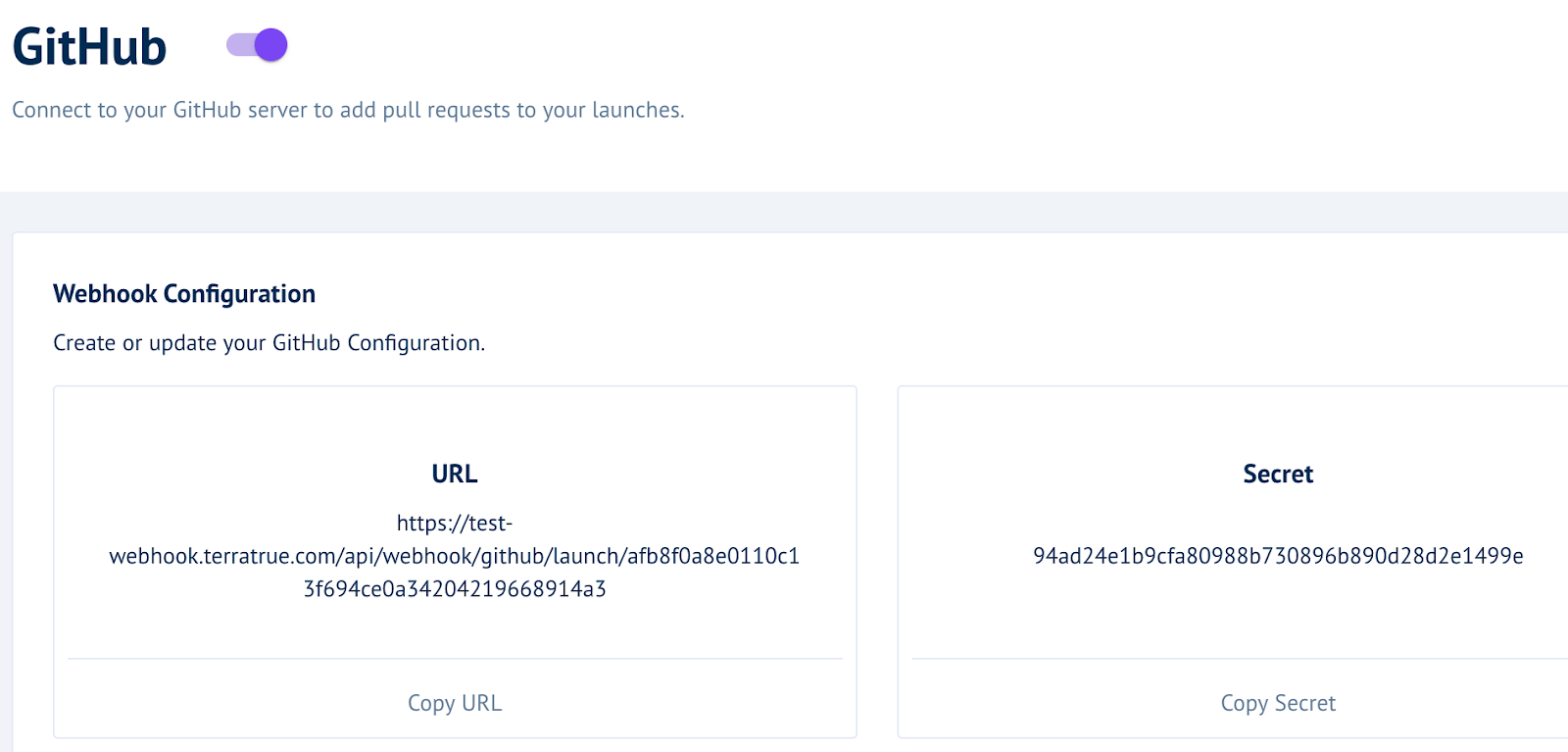Click the Copy Secret button

[x=1278, y=703]
